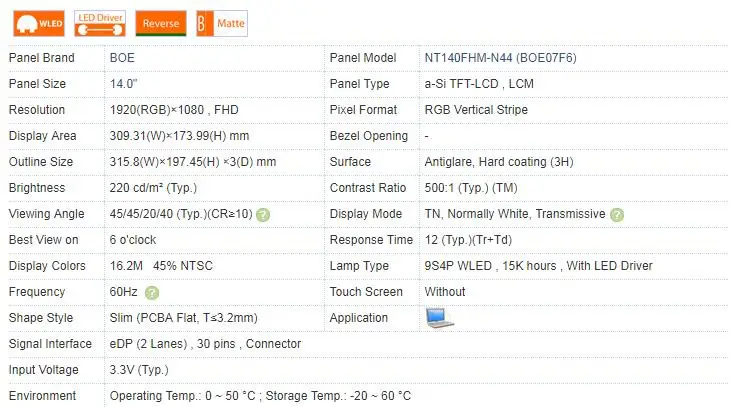Click the a-Si TFT-LCD , LCM panel type
Viewport: 735px width, 407px height.
[x=479, y=84]
